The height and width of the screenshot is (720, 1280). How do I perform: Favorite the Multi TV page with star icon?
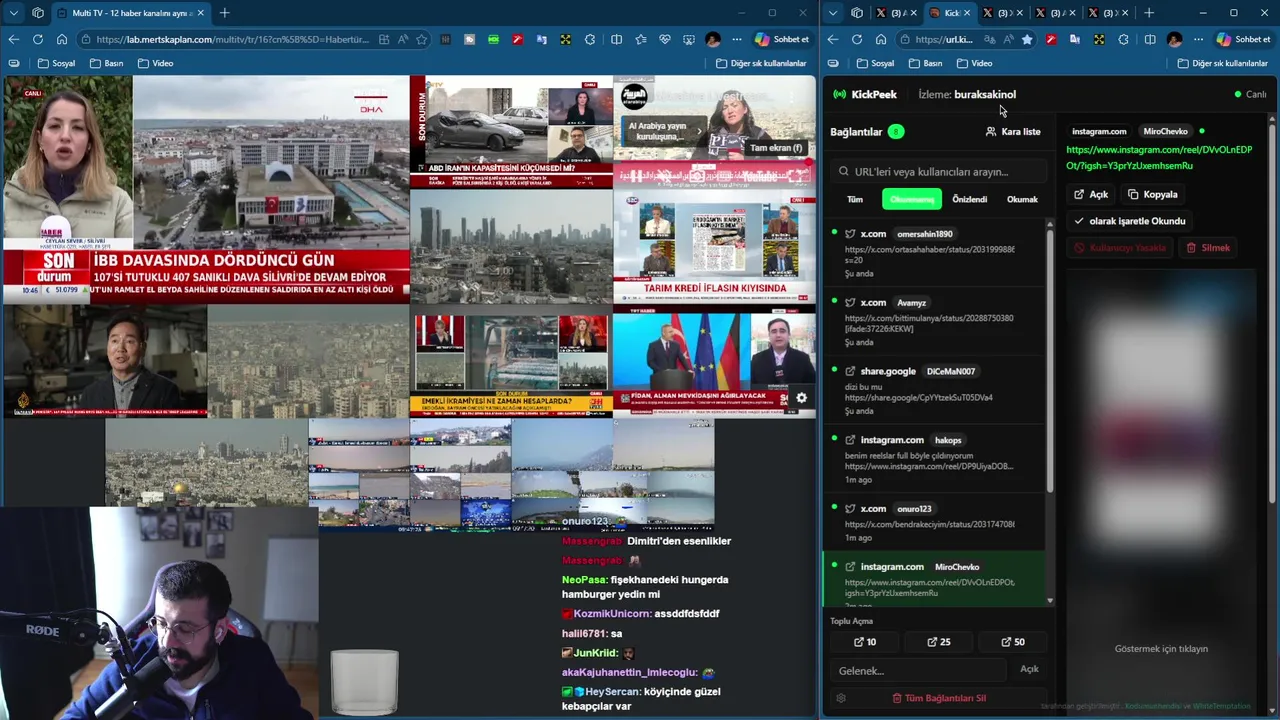pyautogui.click(x=421, y=39)
